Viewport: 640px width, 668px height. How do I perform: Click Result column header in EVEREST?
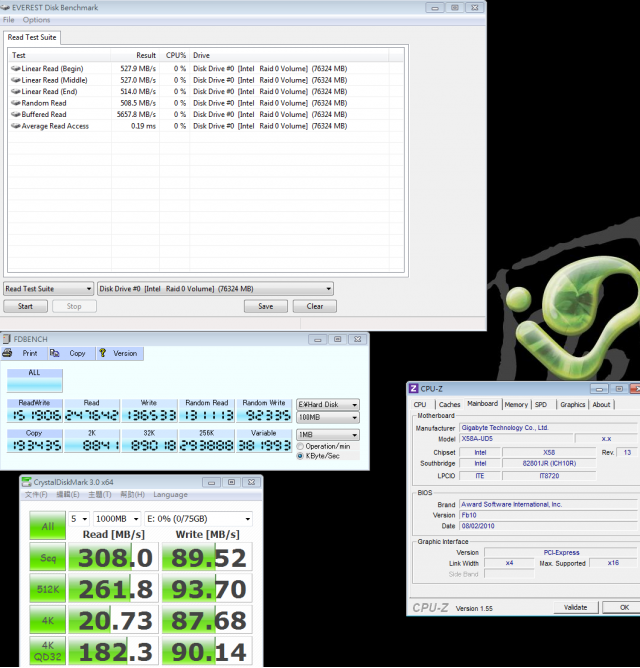click(135, 55)
